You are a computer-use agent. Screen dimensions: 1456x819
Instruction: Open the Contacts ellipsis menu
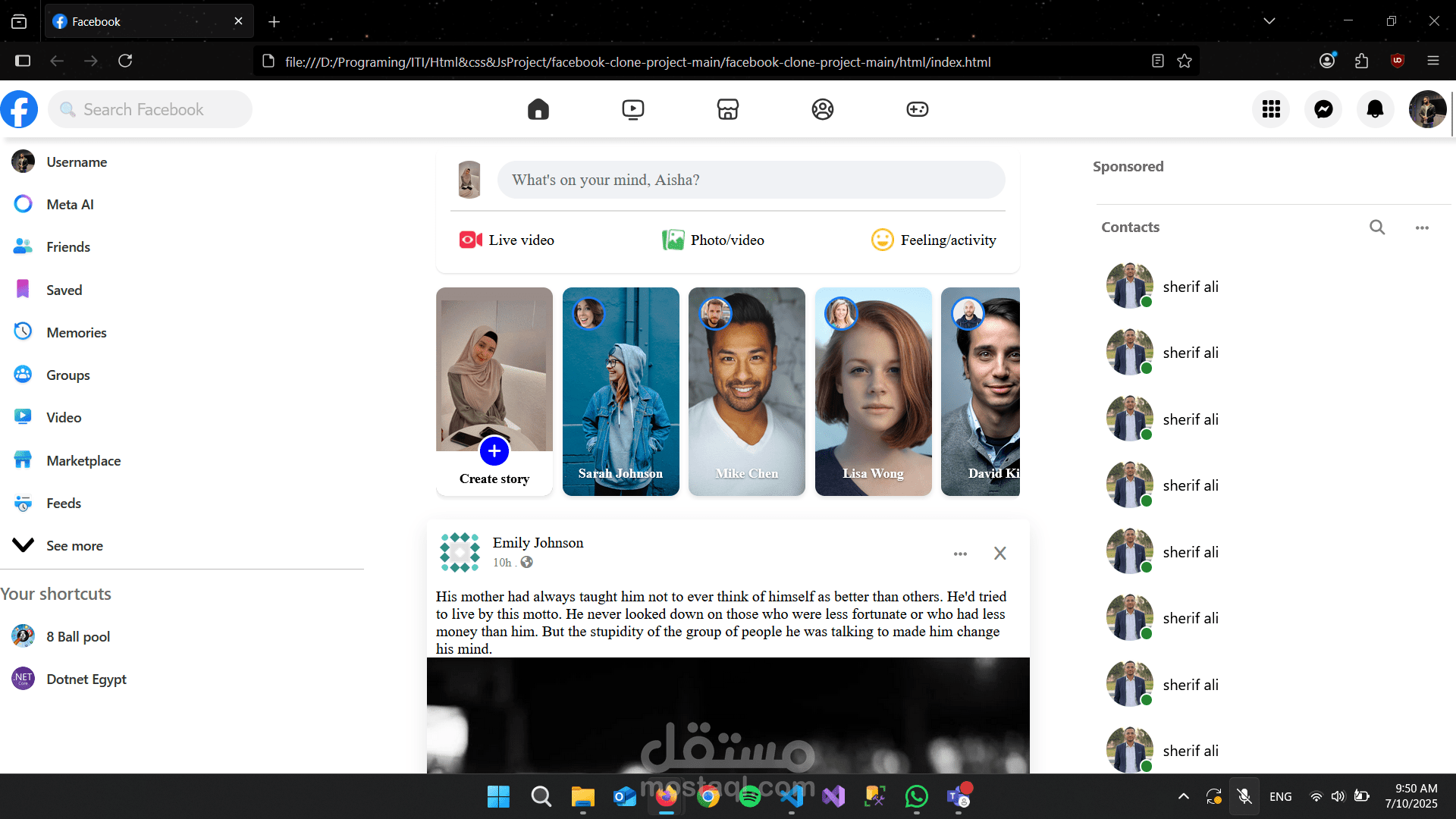pos(1421,227)
